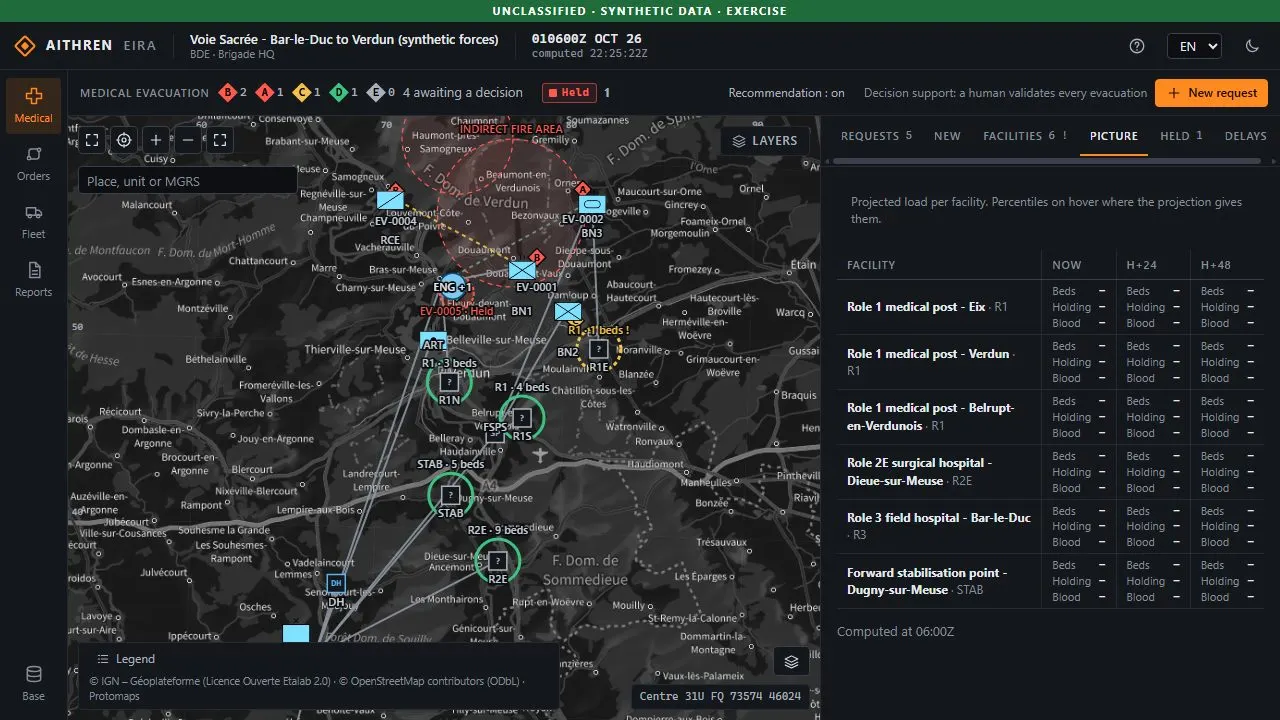Click the map locate/recenter target icon
The image size is (1280, 720).
point(124,140)
